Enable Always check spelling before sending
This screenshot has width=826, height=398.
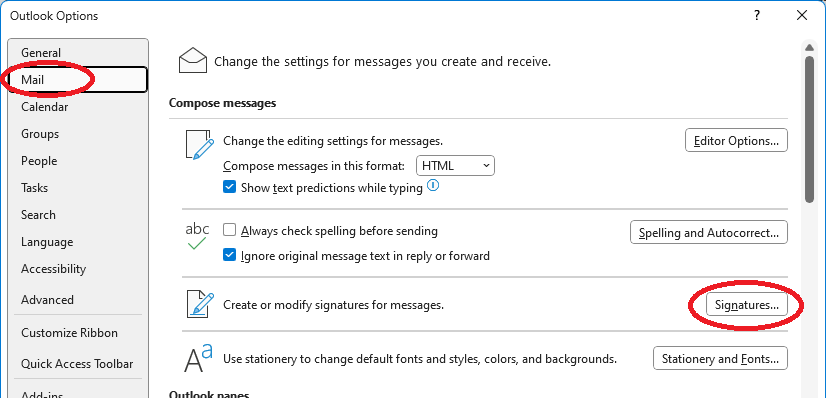[x=229, y=230]
